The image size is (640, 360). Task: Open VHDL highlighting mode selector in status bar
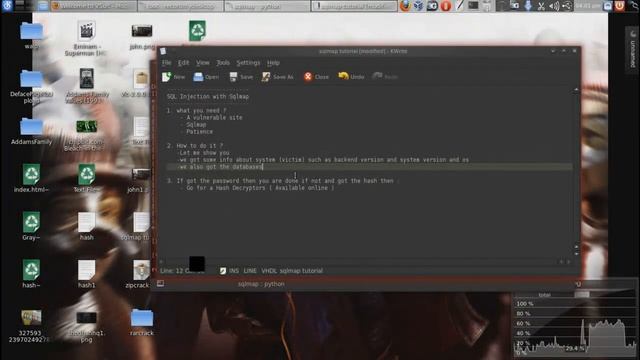[x=269, y=271]
